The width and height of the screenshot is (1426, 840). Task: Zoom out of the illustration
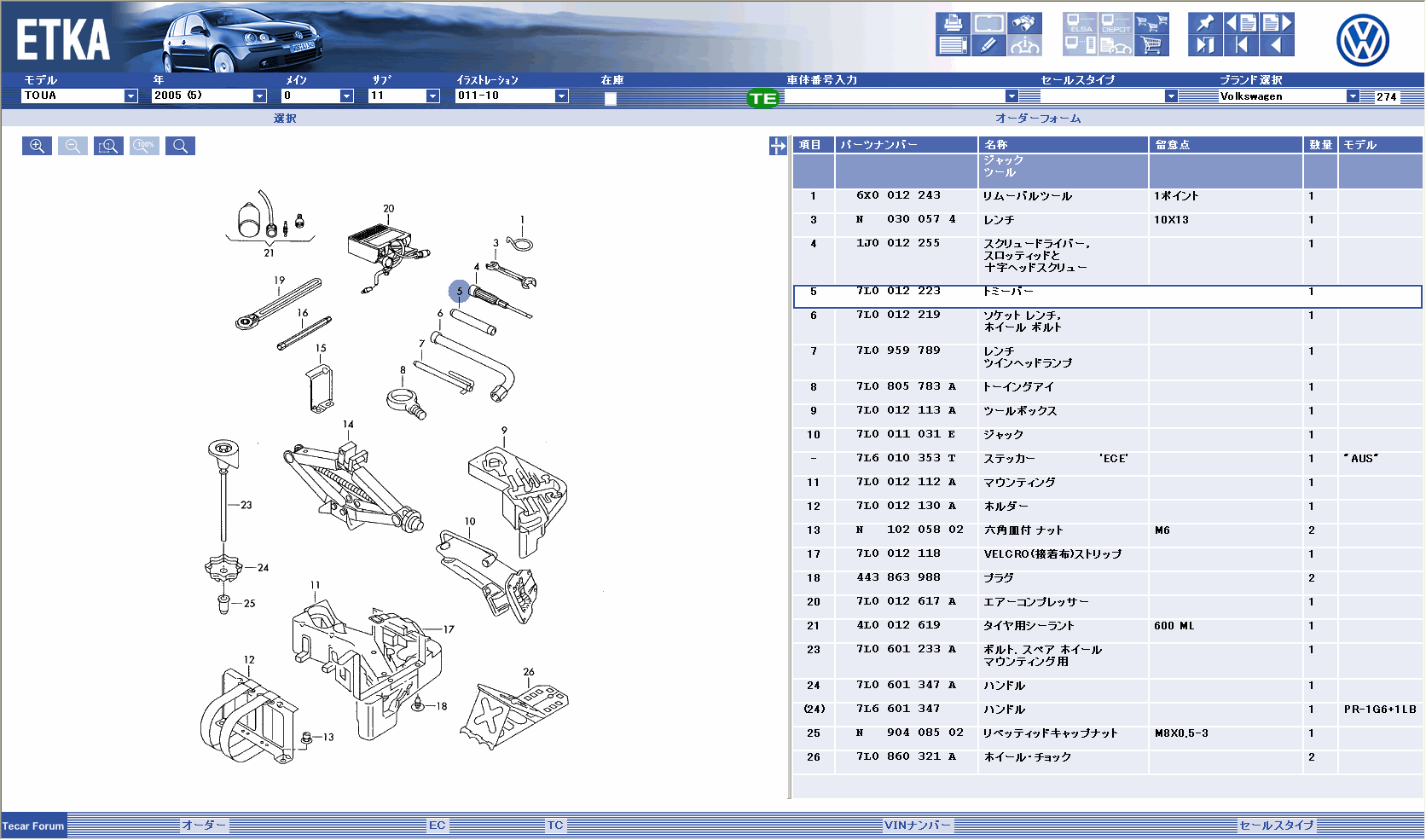tap(72, 146)
